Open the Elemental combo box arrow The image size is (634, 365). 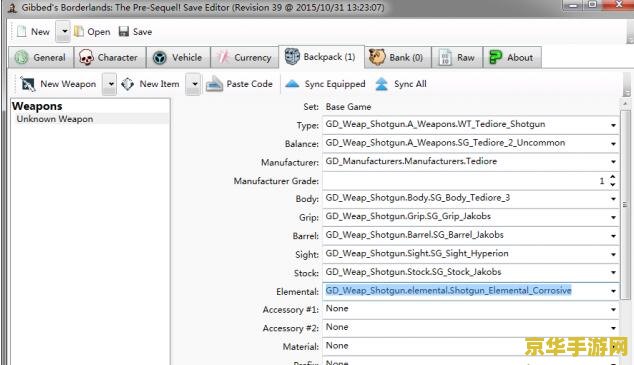pos(613,291)
